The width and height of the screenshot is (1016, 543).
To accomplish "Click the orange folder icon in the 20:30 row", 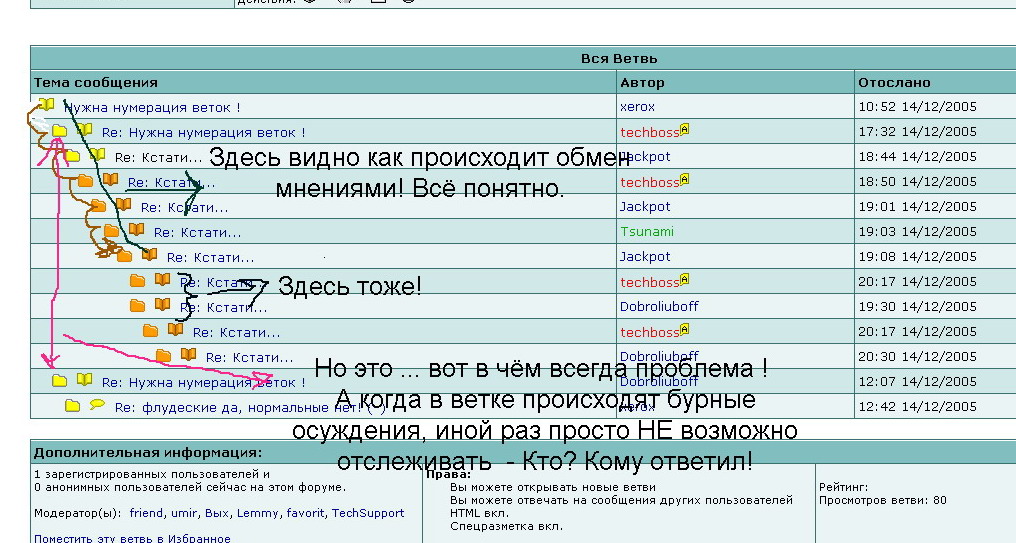I will click(x=164, y=356).
